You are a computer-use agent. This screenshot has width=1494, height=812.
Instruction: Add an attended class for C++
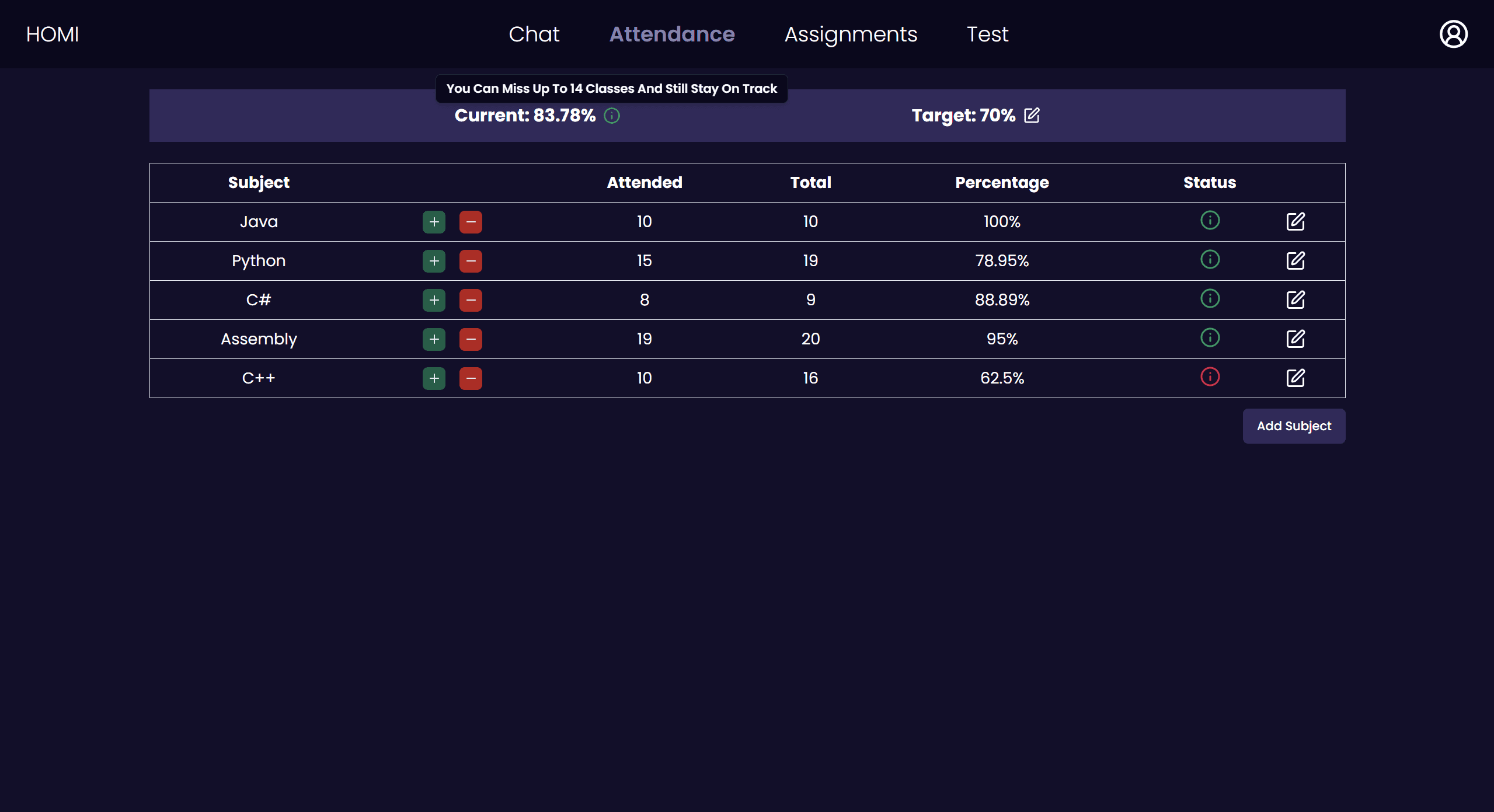coord(434,378)
